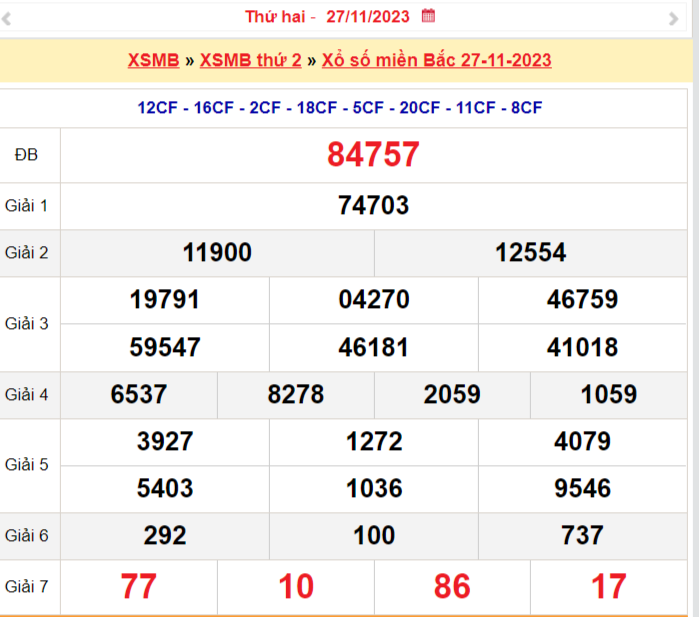This screenshot has width=699, height=617.
Task: Click the Giải 4 number 8278
Action: (295, 395)
